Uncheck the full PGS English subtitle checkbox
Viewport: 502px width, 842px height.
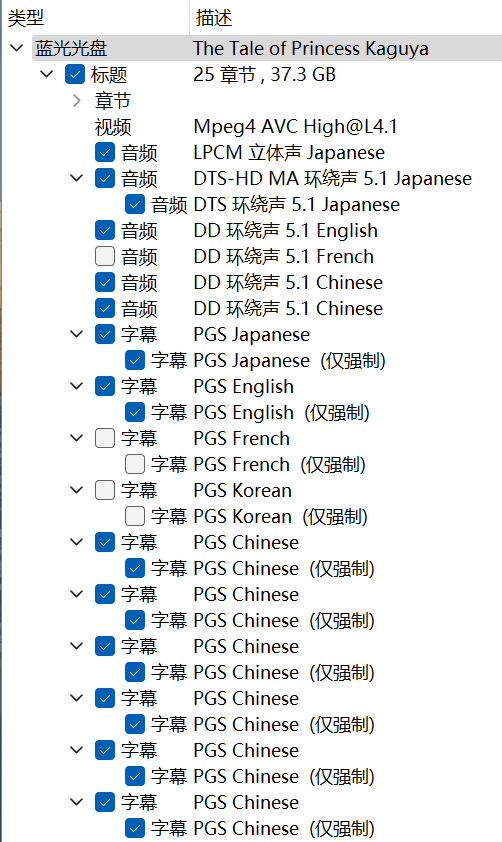tap(105, 386)
